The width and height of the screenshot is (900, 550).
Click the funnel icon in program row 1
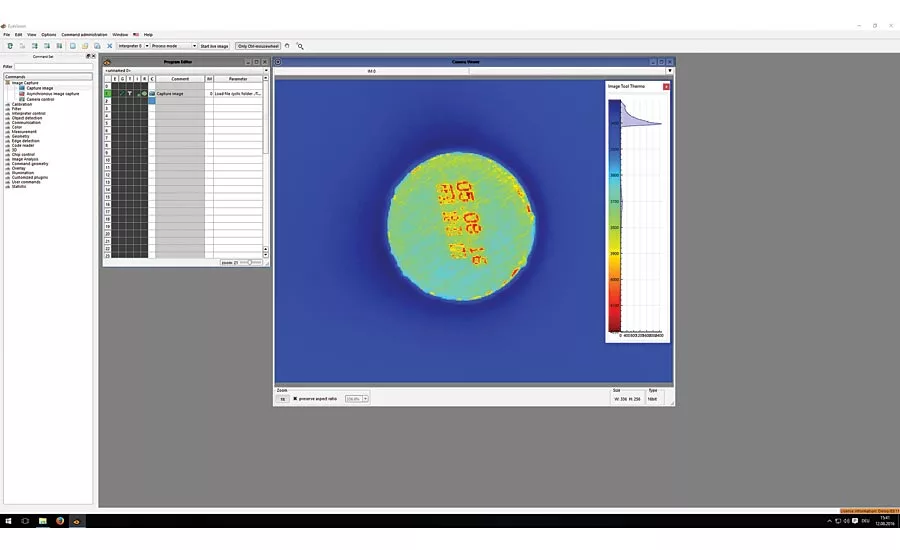[130, 93]
